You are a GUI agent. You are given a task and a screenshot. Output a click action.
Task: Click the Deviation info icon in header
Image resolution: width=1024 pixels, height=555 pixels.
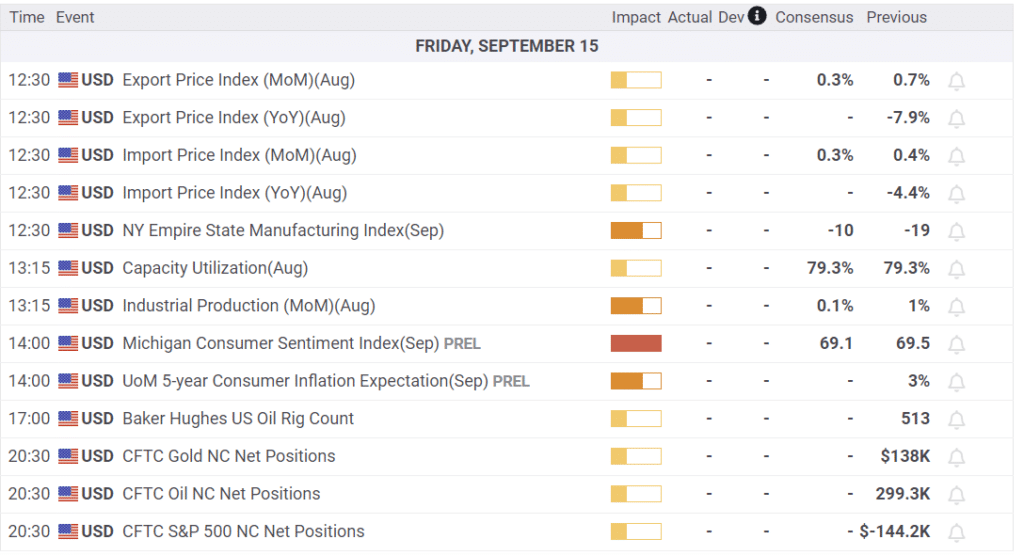(757, 16)
